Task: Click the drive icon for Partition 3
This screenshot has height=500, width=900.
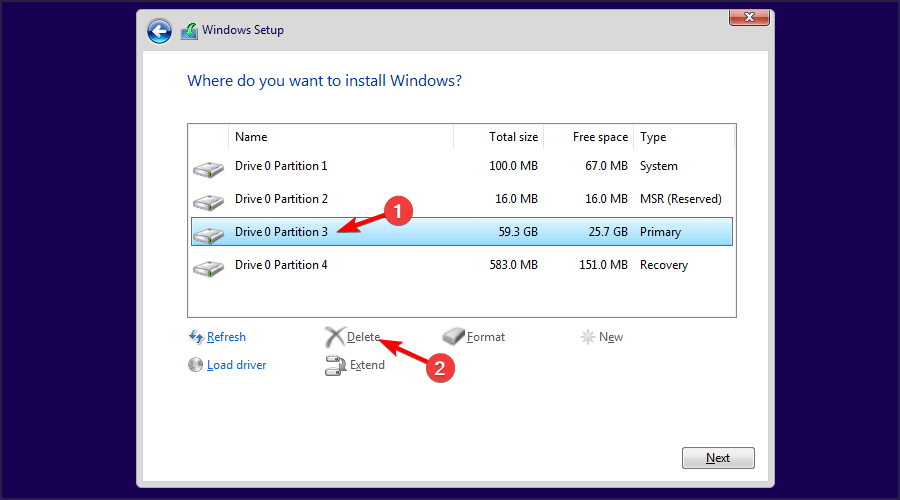Action: click(x=208, y=235)
